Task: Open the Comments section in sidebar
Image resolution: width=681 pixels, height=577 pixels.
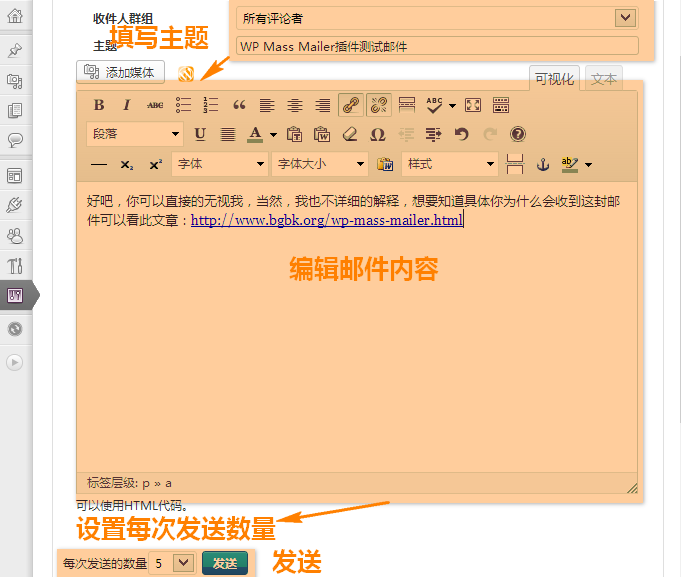Action: (x=15, y=140)
